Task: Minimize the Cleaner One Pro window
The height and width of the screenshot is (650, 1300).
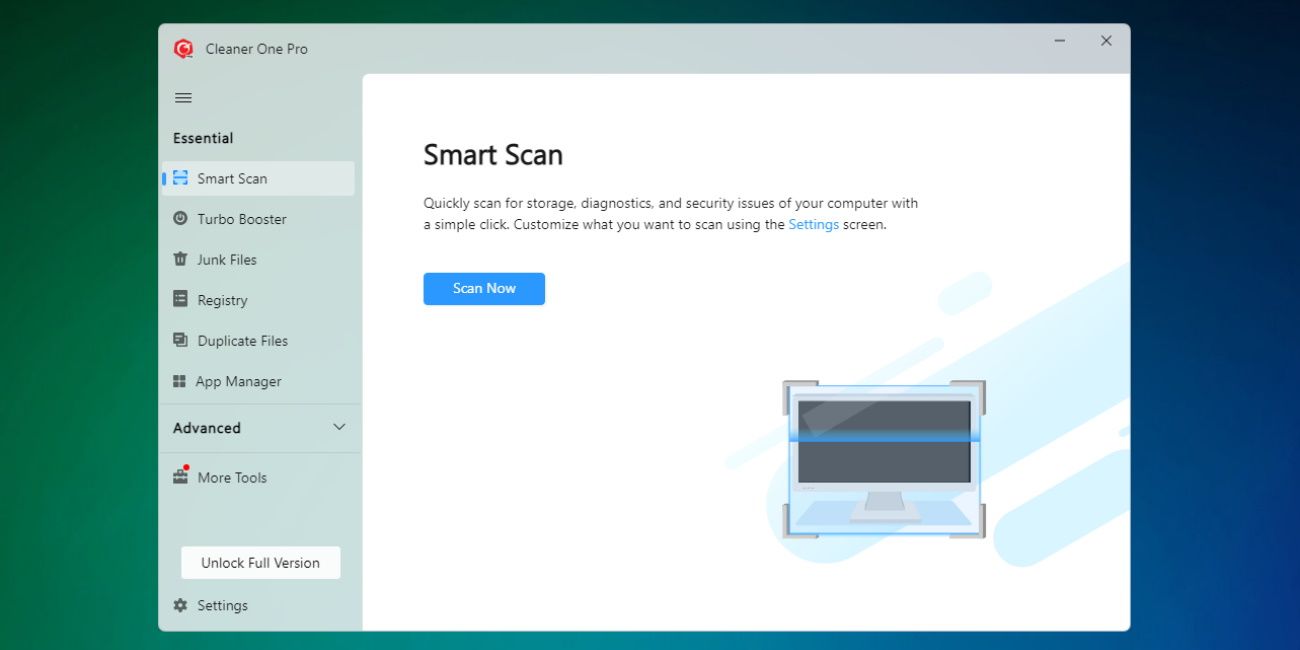Action: pyautogui.click(x=1059, y=41)
